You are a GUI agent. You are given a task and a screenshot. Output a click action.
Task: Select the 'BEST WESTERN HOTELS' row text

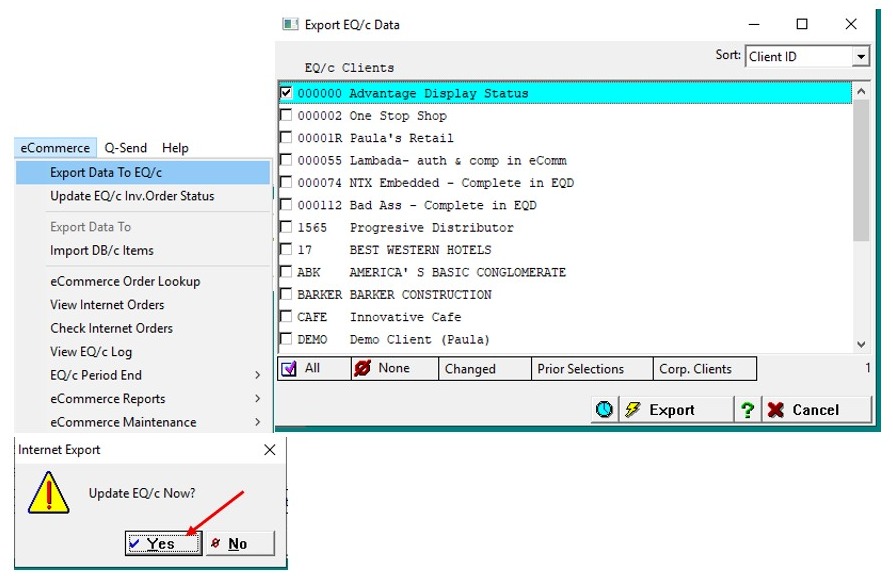[x=420, y=250]
